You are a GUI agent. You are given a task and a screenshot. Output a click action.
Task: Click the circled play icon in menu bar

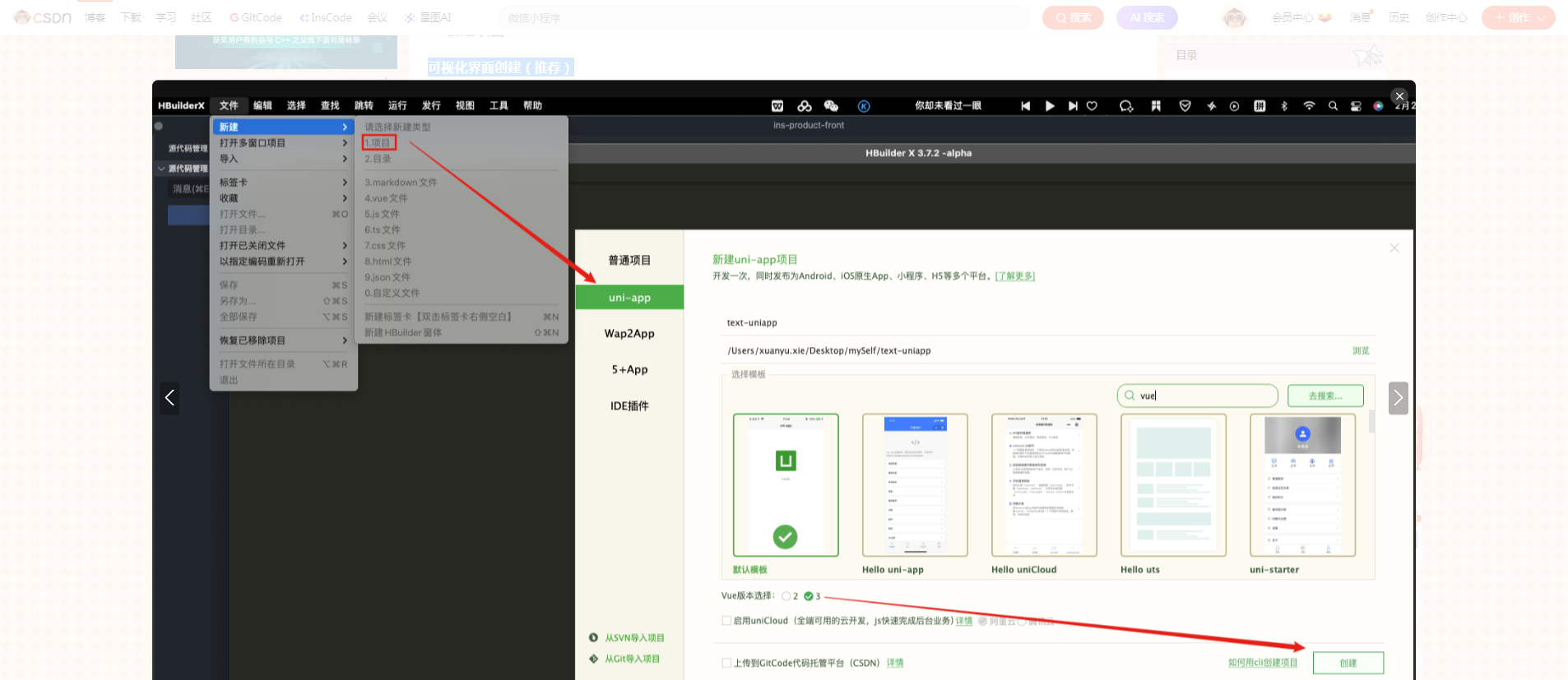1234,106
